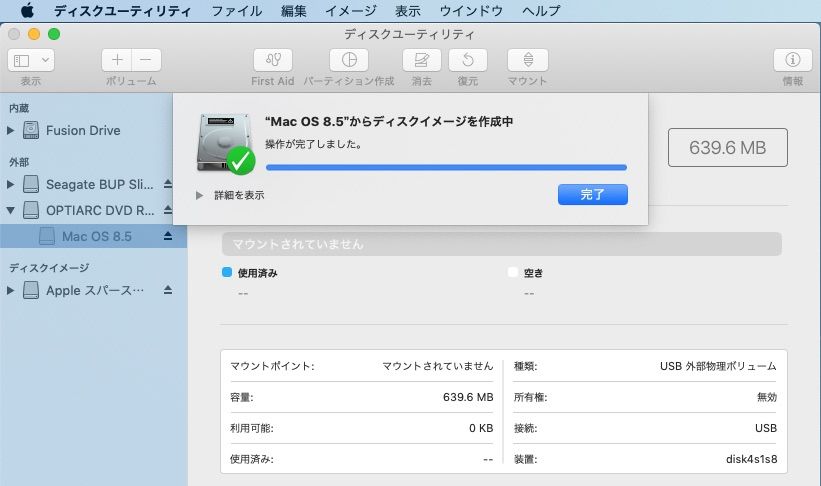Select Apple スパース... disk image in sidebar

(94, 290)
